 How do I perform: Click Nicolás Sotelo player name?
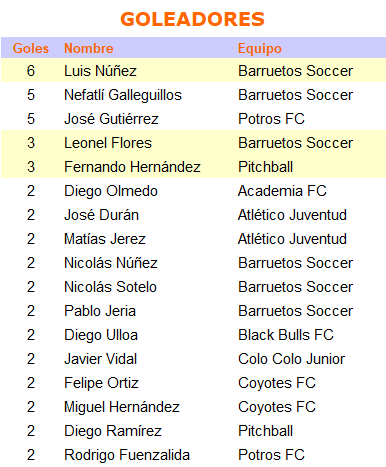coord(110,287)
